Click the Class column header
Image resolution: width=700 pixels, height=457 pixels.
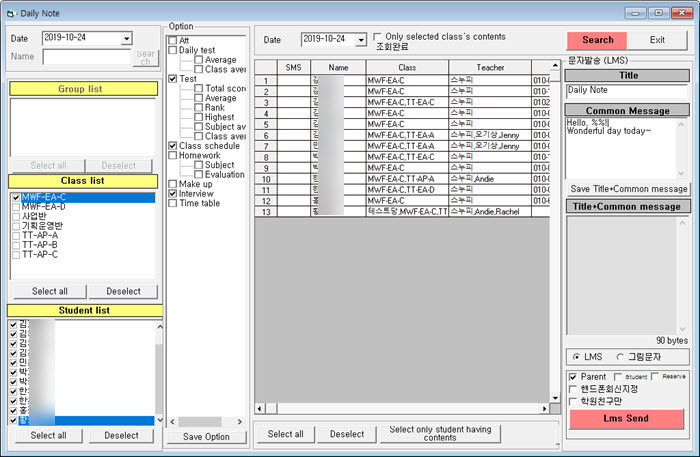tap(407, 67)
